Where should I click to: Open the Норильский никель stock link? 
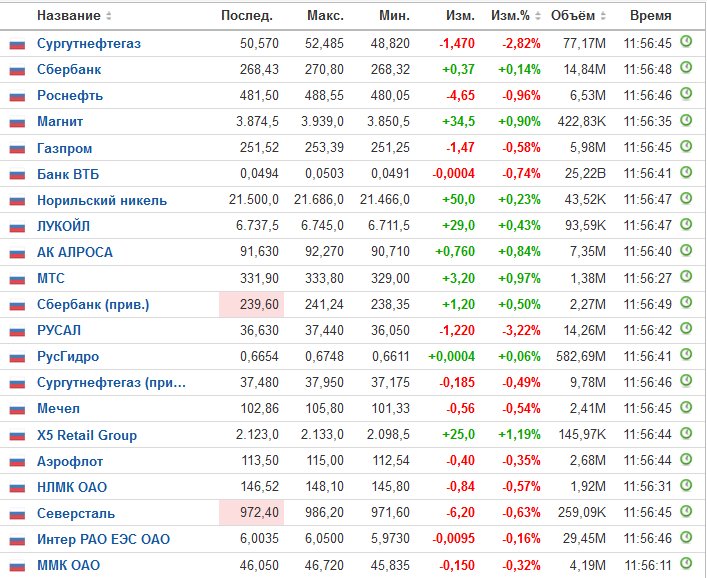(102, 200)
